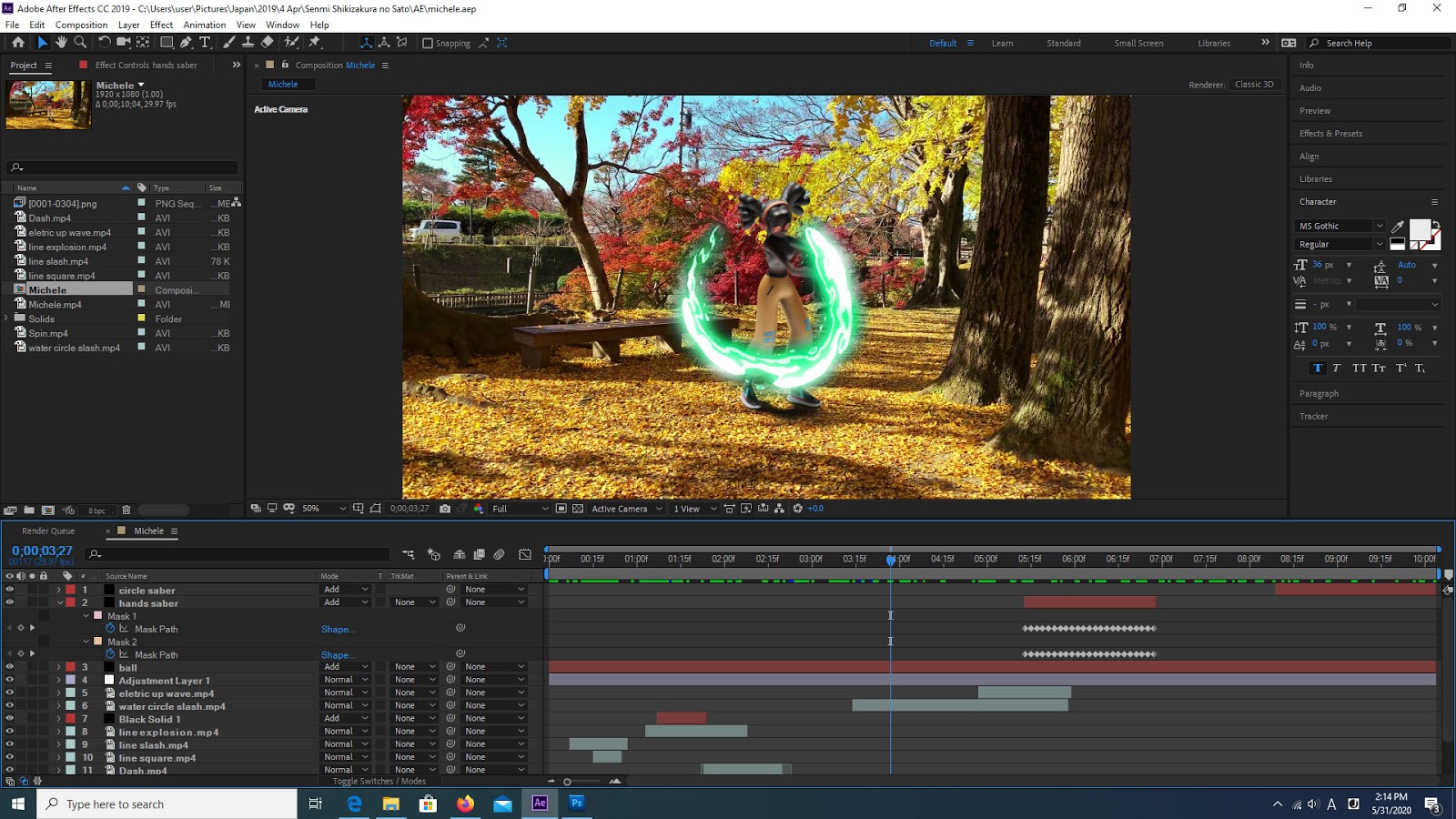
Task: Hide the hands saber layer
Action: 10,602
